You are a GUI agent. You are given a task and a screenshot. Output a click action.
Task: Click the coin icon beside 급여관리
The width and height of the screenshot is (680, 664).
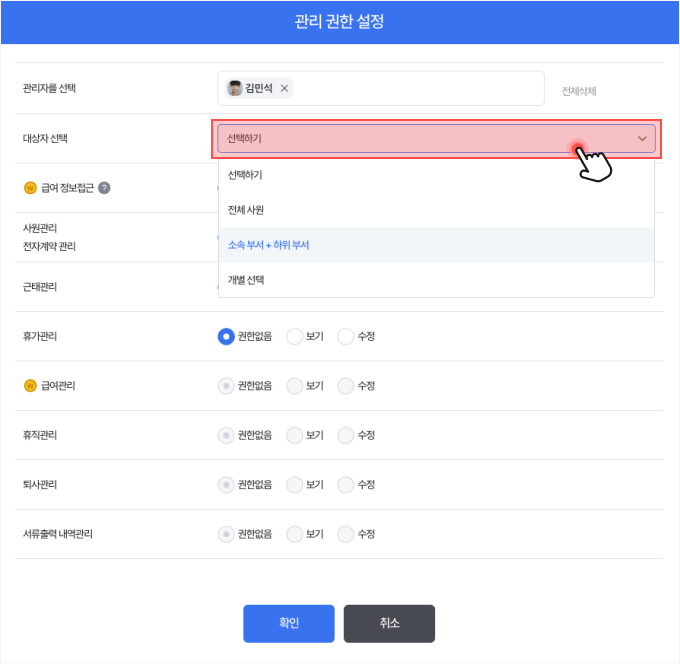(30, 386)
